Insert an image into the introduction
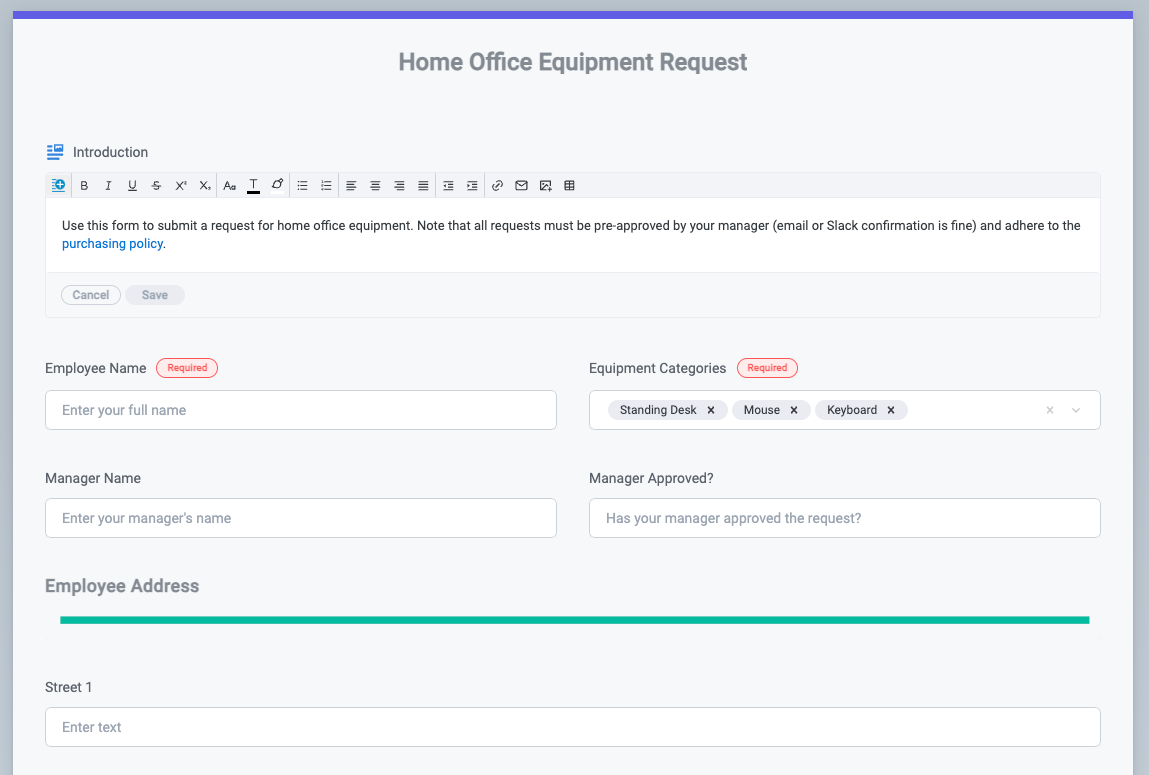The width and height of the screenshot is (1149, 775). point(545,185)
